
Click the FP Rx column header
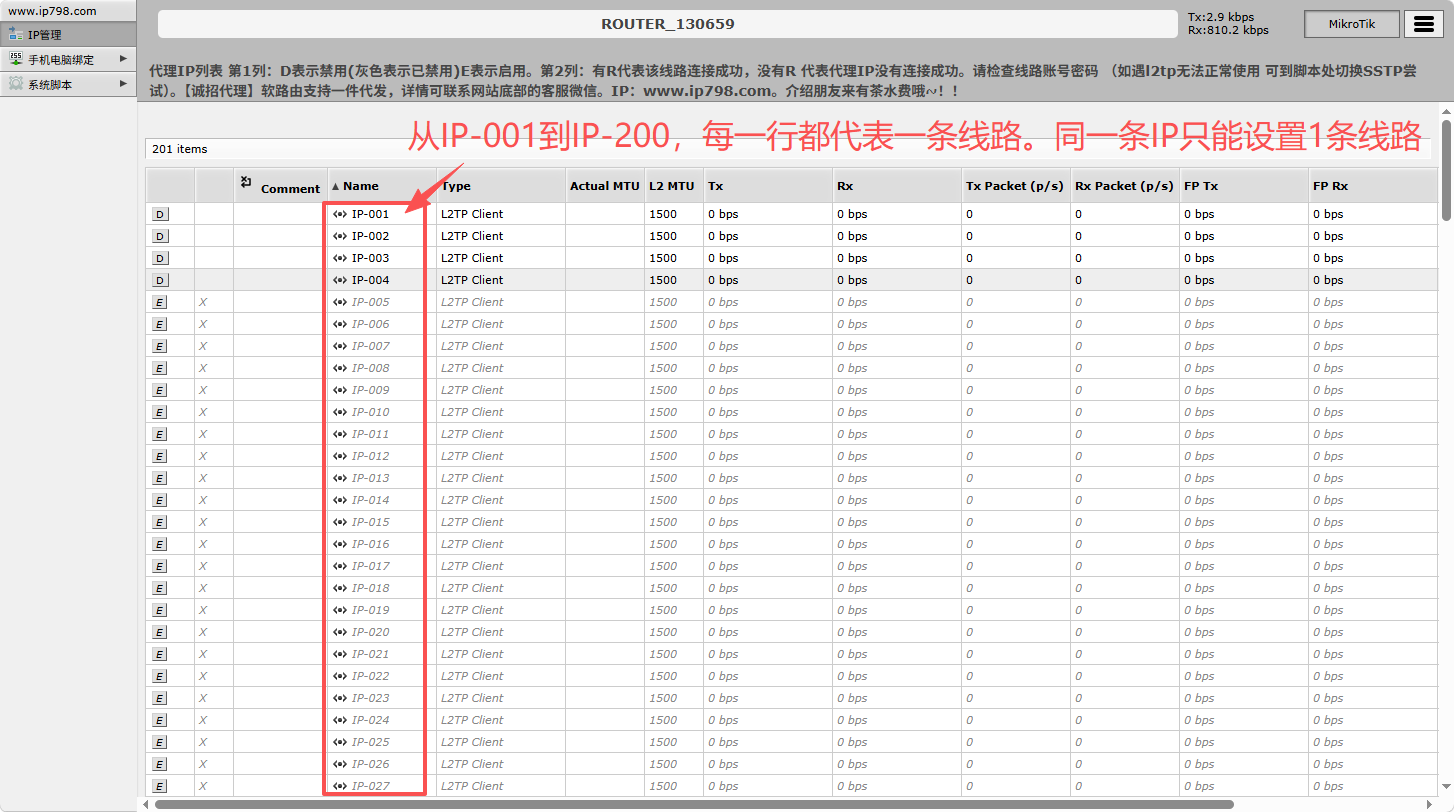coord(1372,186)
